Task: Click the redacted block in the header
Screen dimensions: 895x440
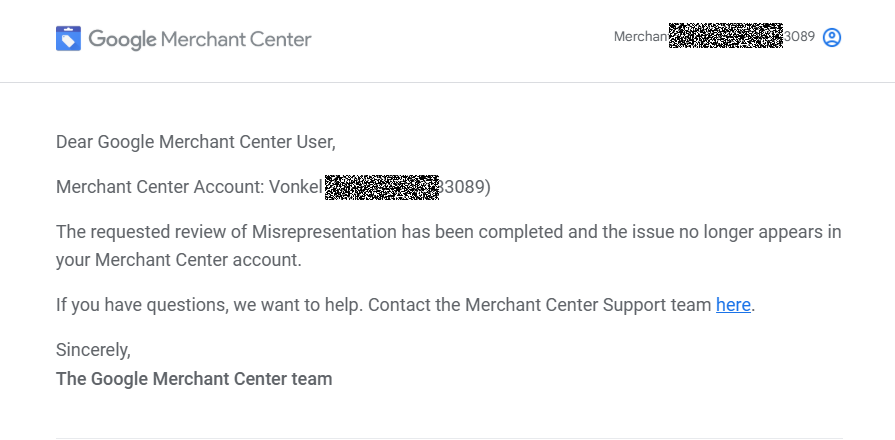Action: click(x=725, y=35)
